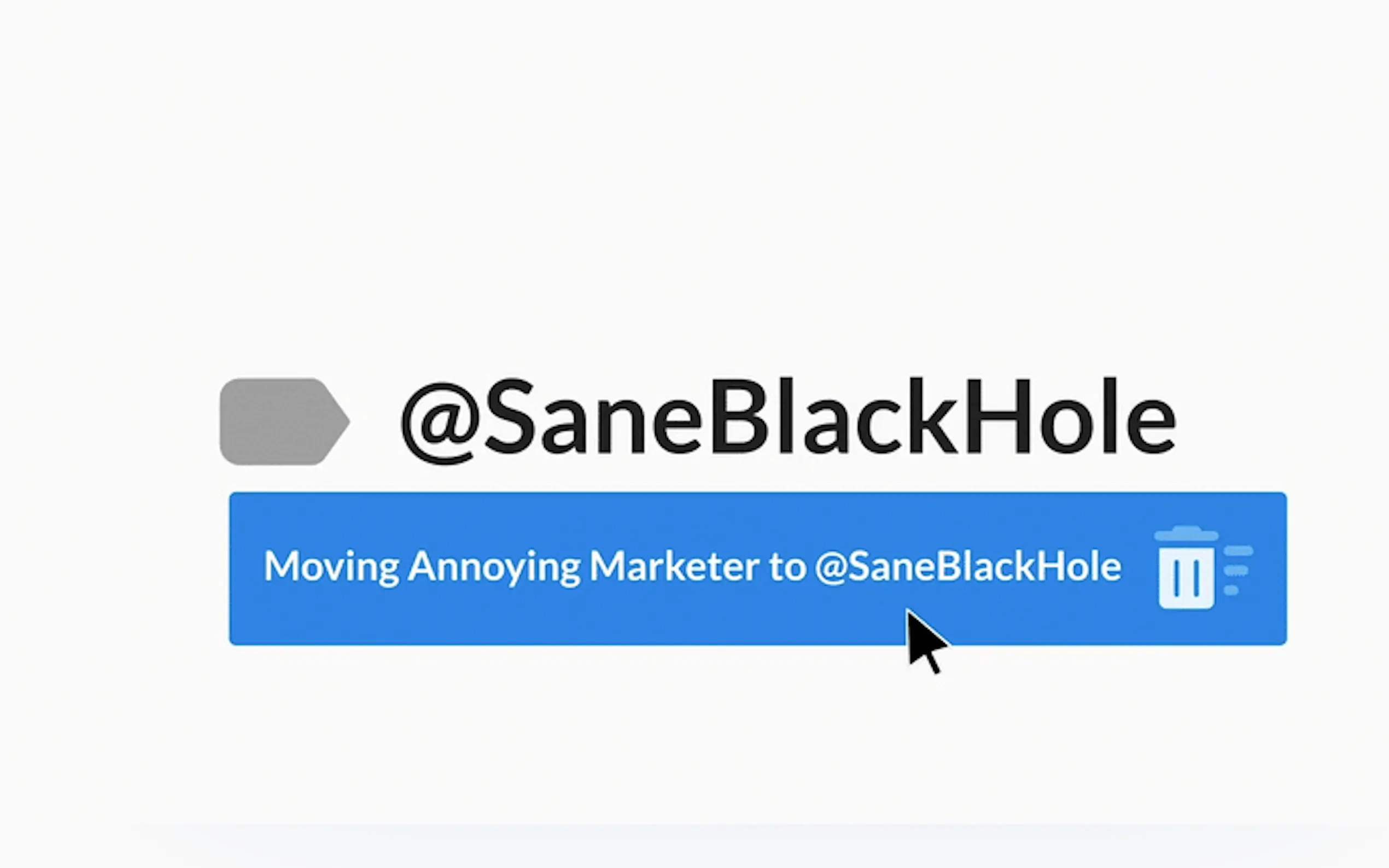Click the word "Marketer" in the banner
The image size is (1389, 868).
tap(674, 566)
